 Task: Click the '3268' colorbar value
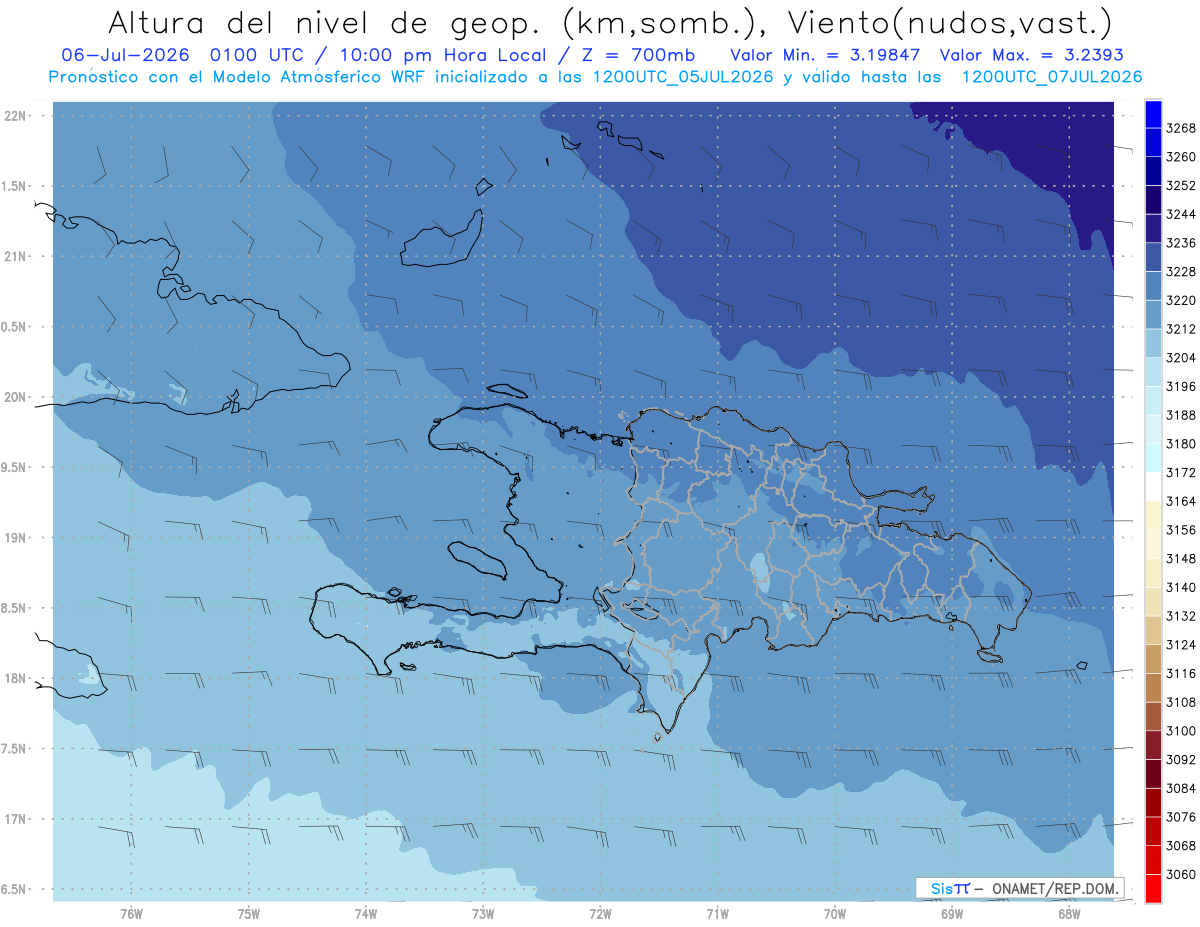1181,128
